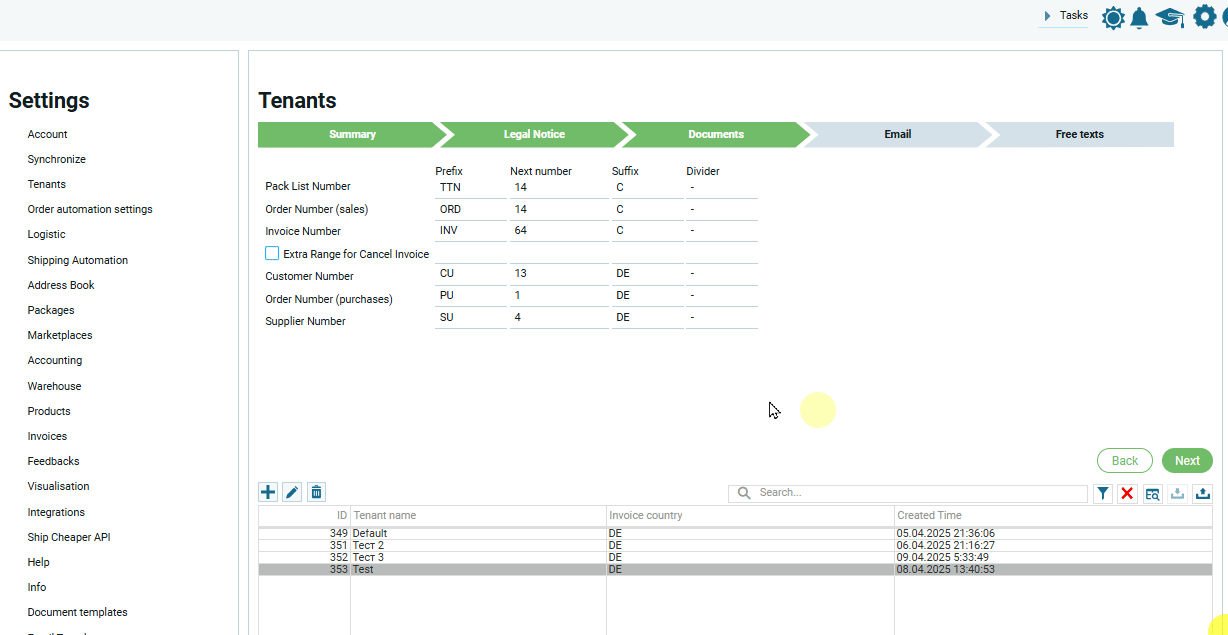
Task: Click the Back button
Action: 1124,461
